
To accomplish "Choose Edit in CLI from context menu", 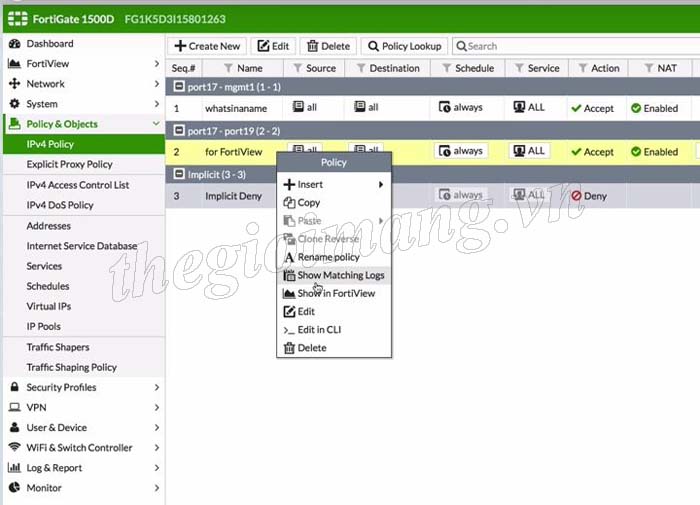I will pos(319,330).
